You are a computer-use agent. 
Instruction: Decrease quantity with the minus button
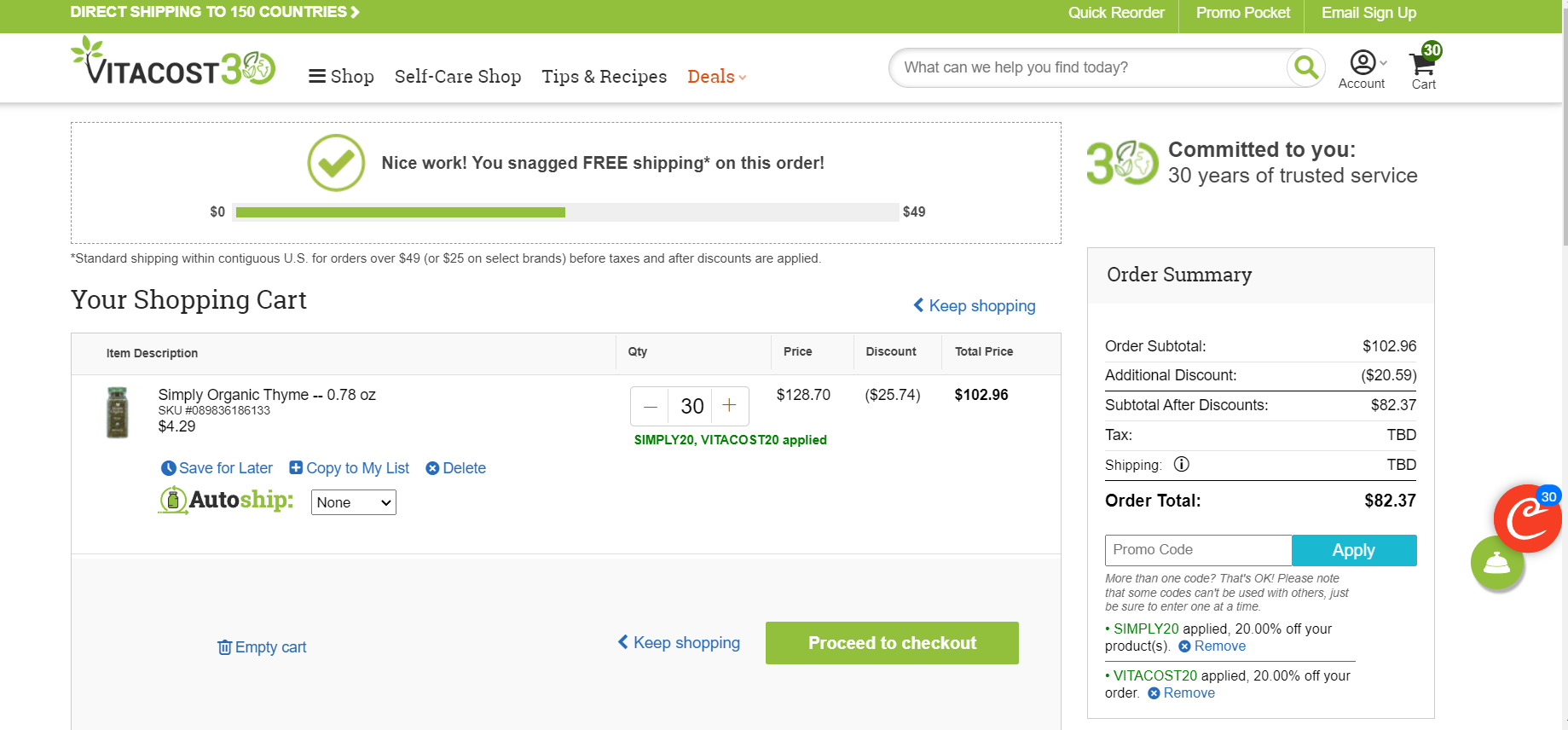tap(651, 406)
